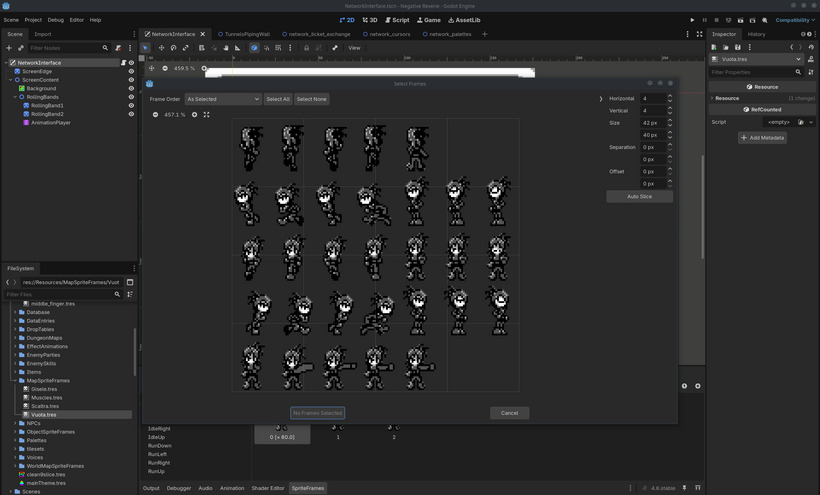Open the Script property dropdown arrow
820x495 pixels.
tap(811, 122)
